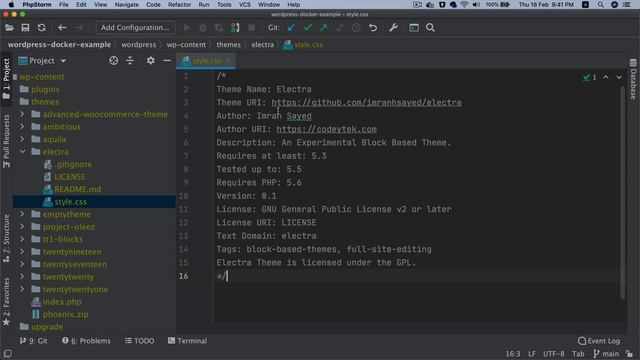Close the style.css tab
The image size is (640, 360).
tap(228, 61)
